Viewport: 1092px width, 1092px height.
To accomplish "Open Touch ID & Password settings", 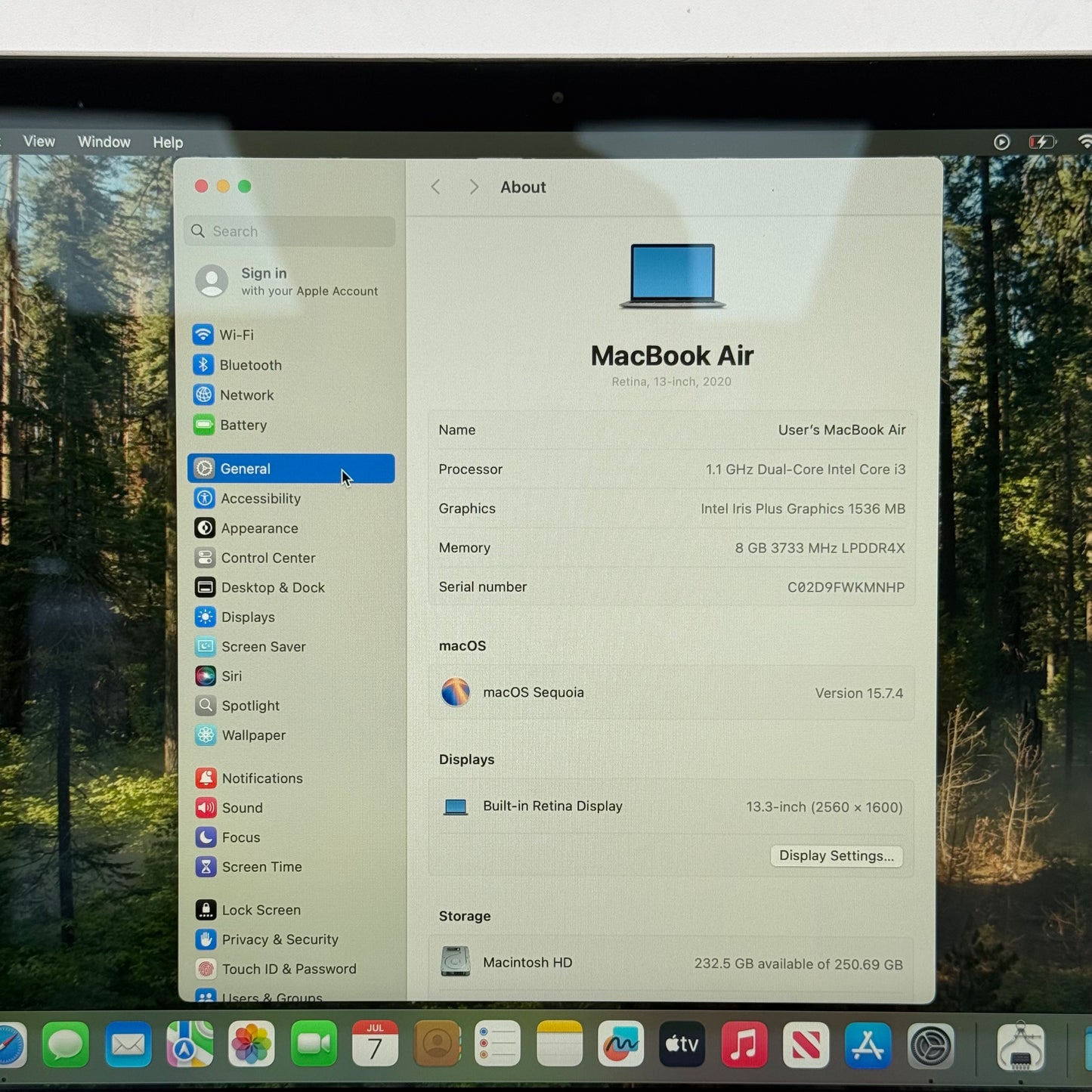I will coord(291,969).
